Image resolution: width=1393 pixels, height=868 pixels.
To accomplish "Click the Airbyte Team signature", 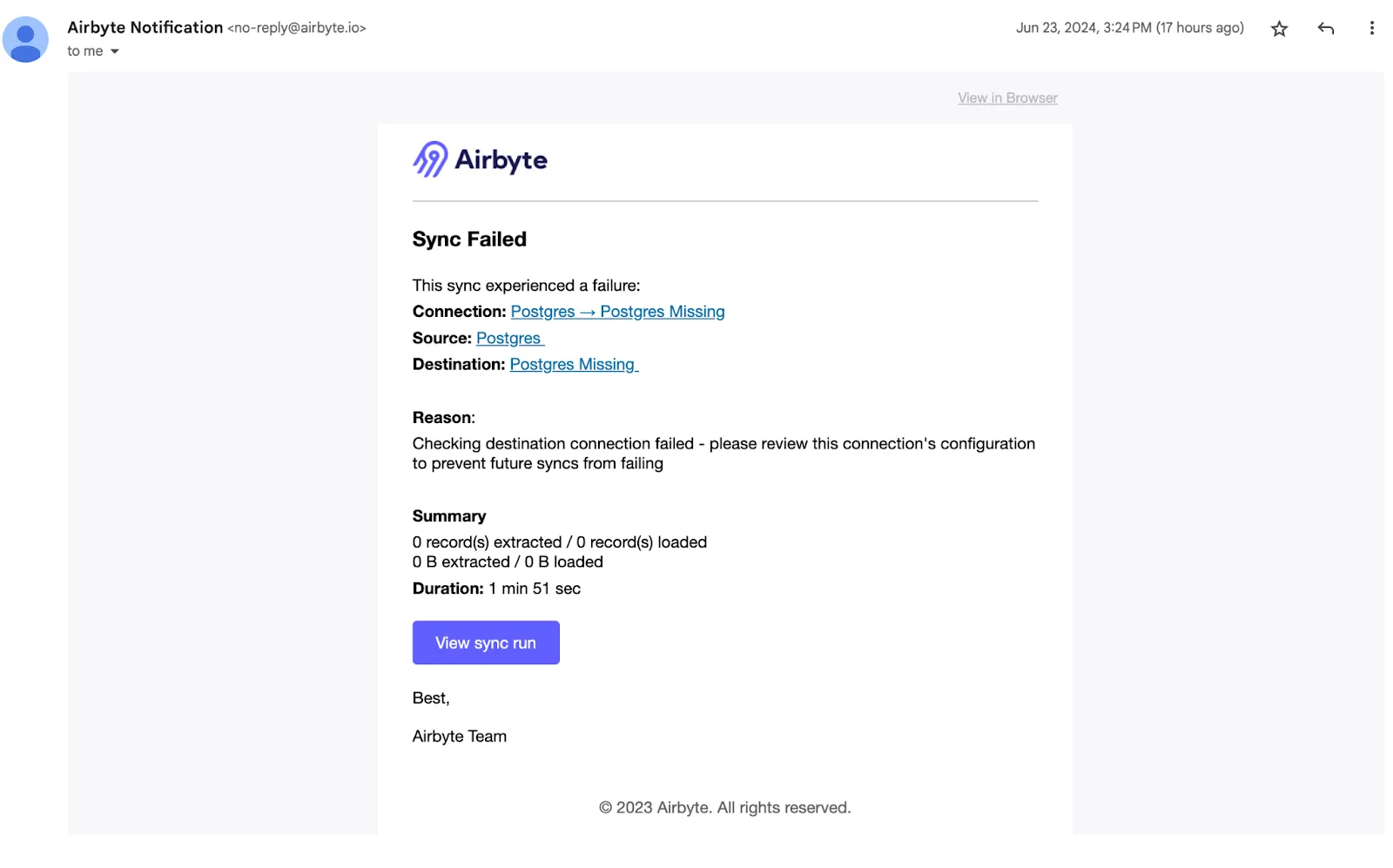I will point(460,737).
